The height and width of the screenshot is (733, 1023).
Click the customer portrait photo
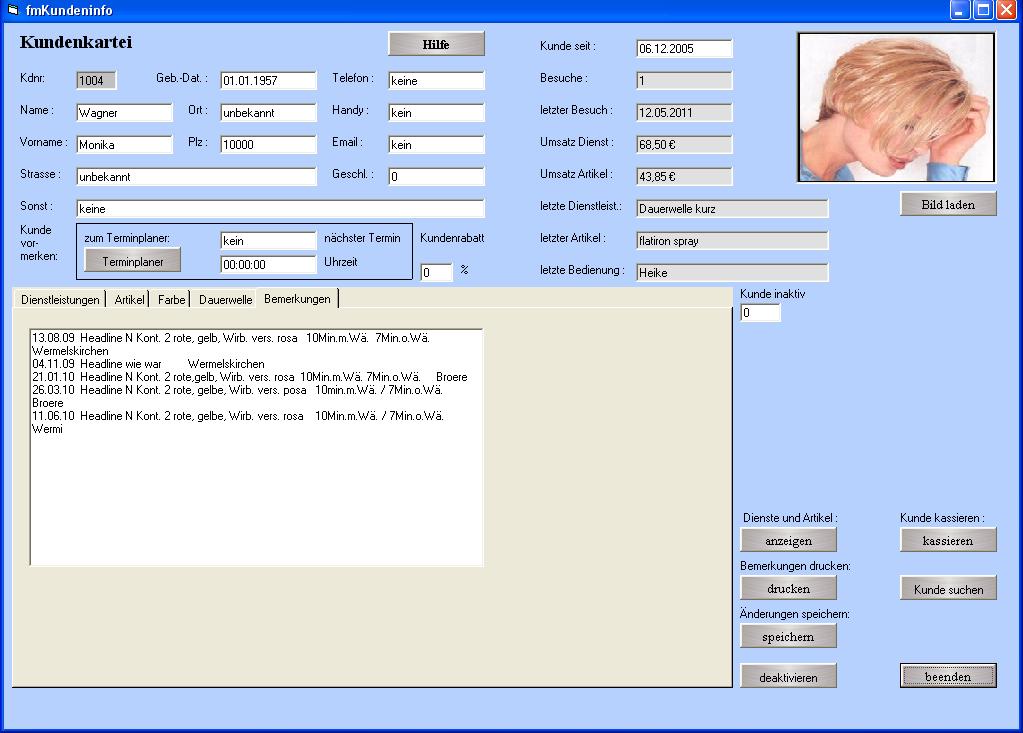pos(895,107)
